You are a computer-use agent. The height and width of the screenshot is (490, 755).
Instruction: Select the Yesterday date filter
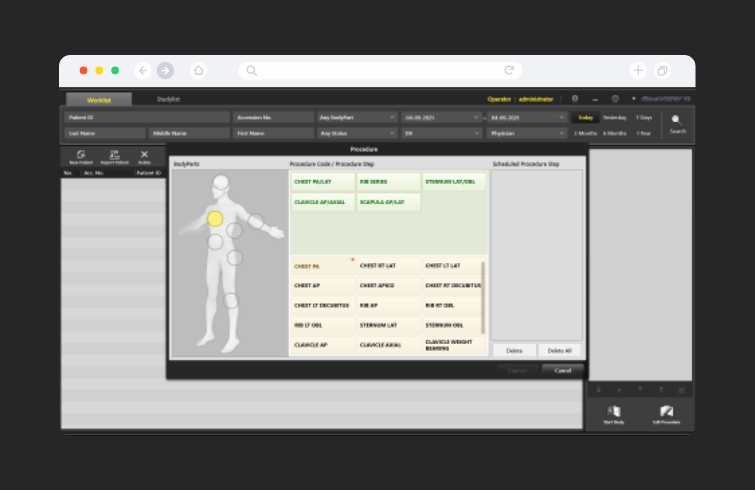pos(615,117)
